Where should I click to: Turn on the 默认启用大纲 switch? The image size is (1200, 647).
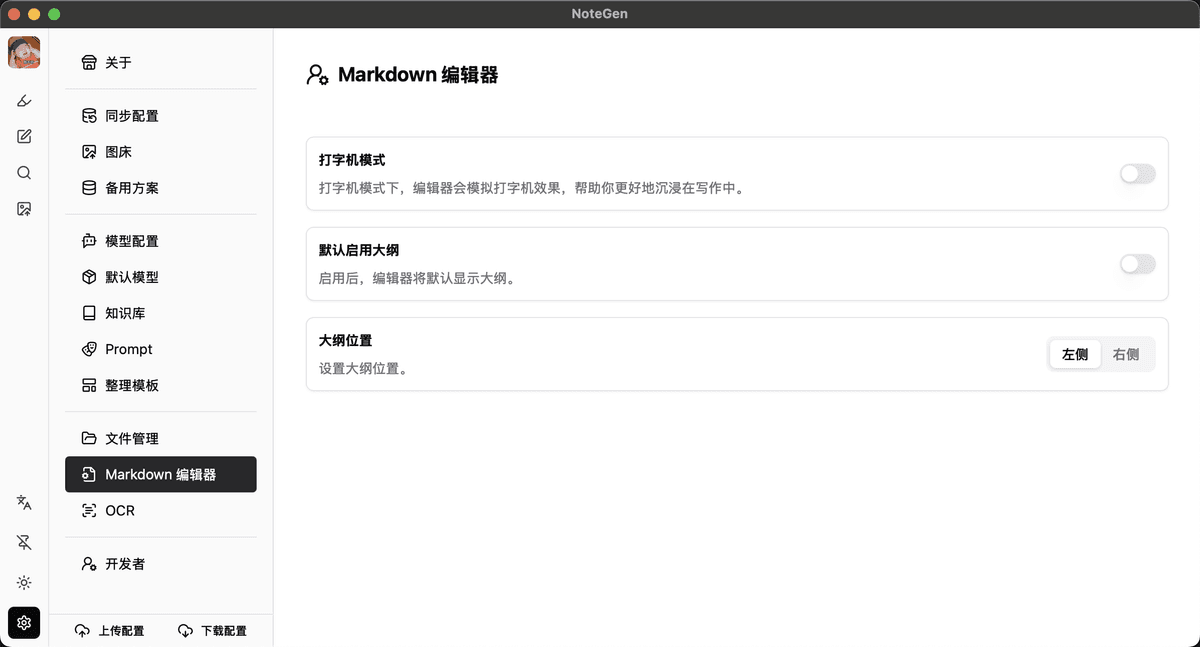click(1137, 264)
